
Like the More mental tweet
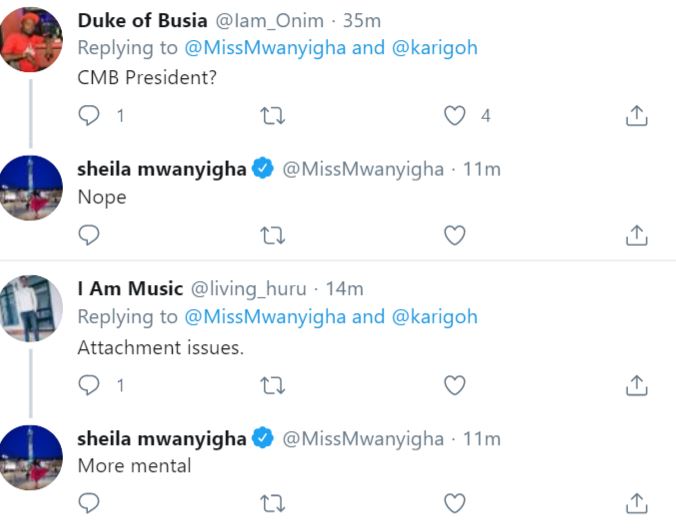pos(455,503)
